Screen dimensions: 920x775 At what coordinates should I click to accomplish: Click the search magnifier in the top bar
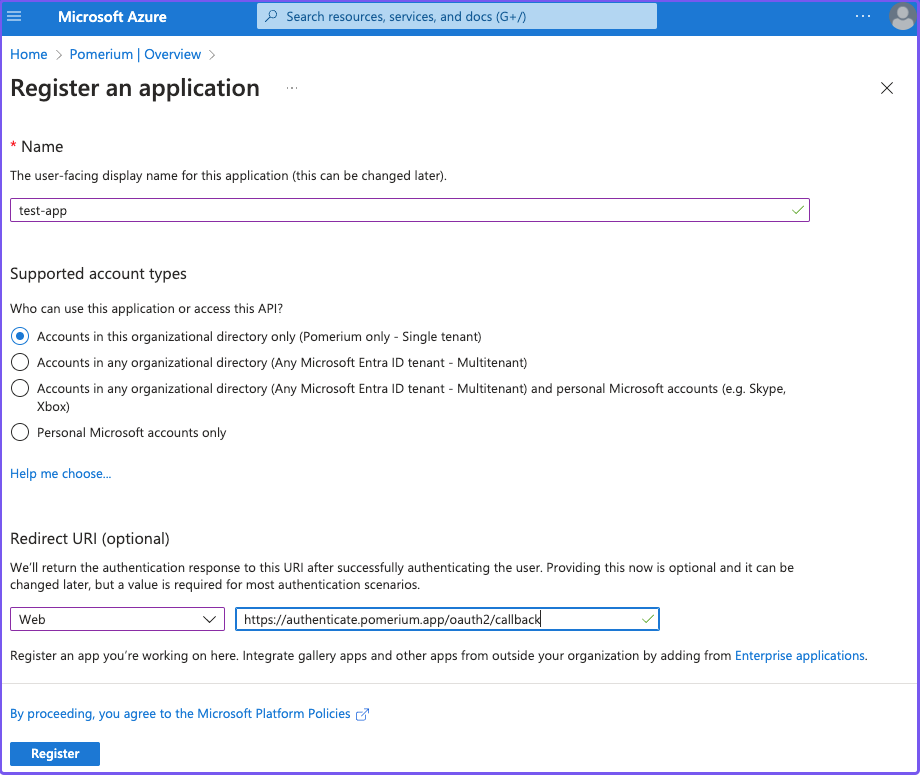point(269,16)
